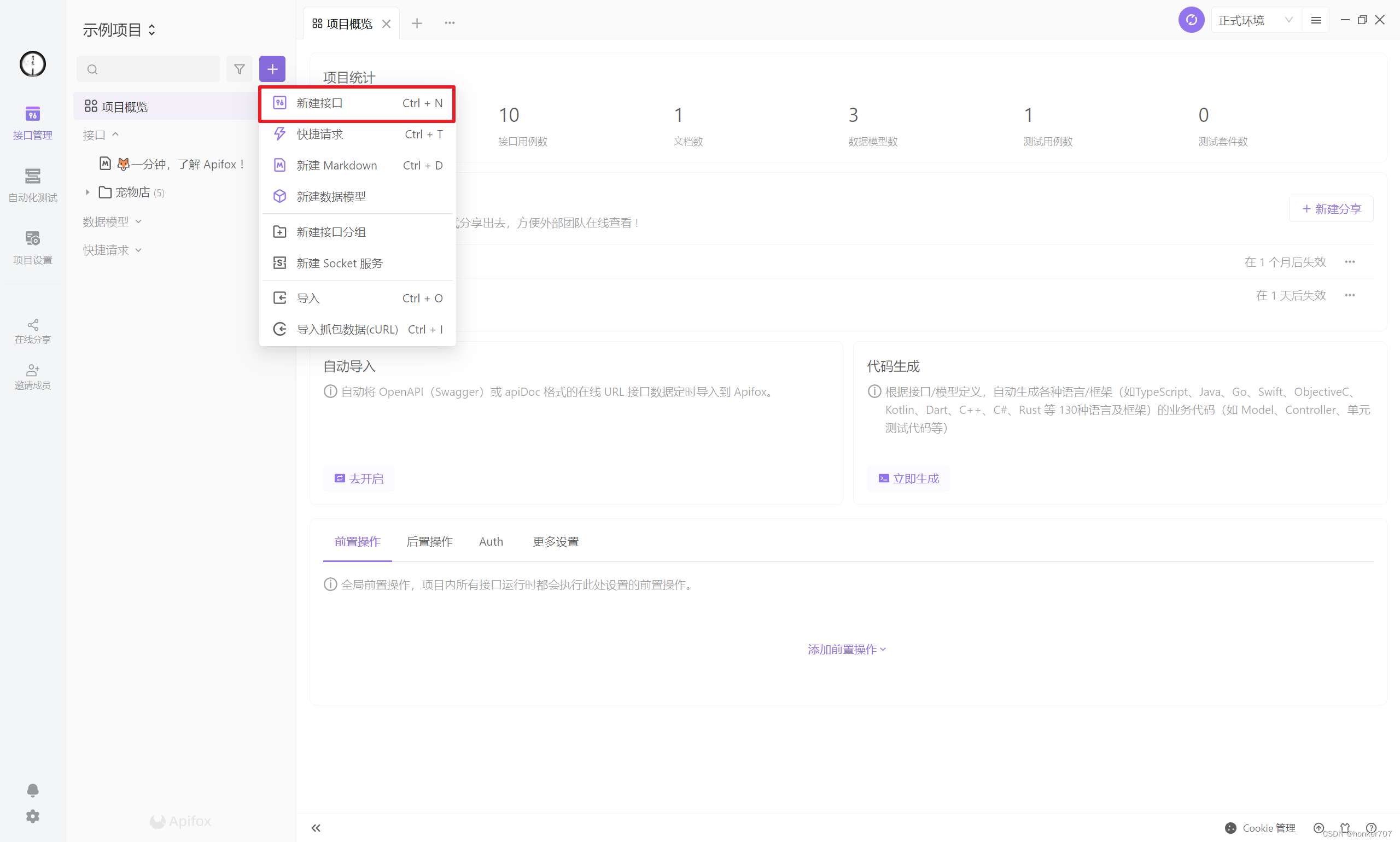Open the 一分钟，了解 Apifox document
This screenshot has width=1400, height=842.
pos(172,164)
